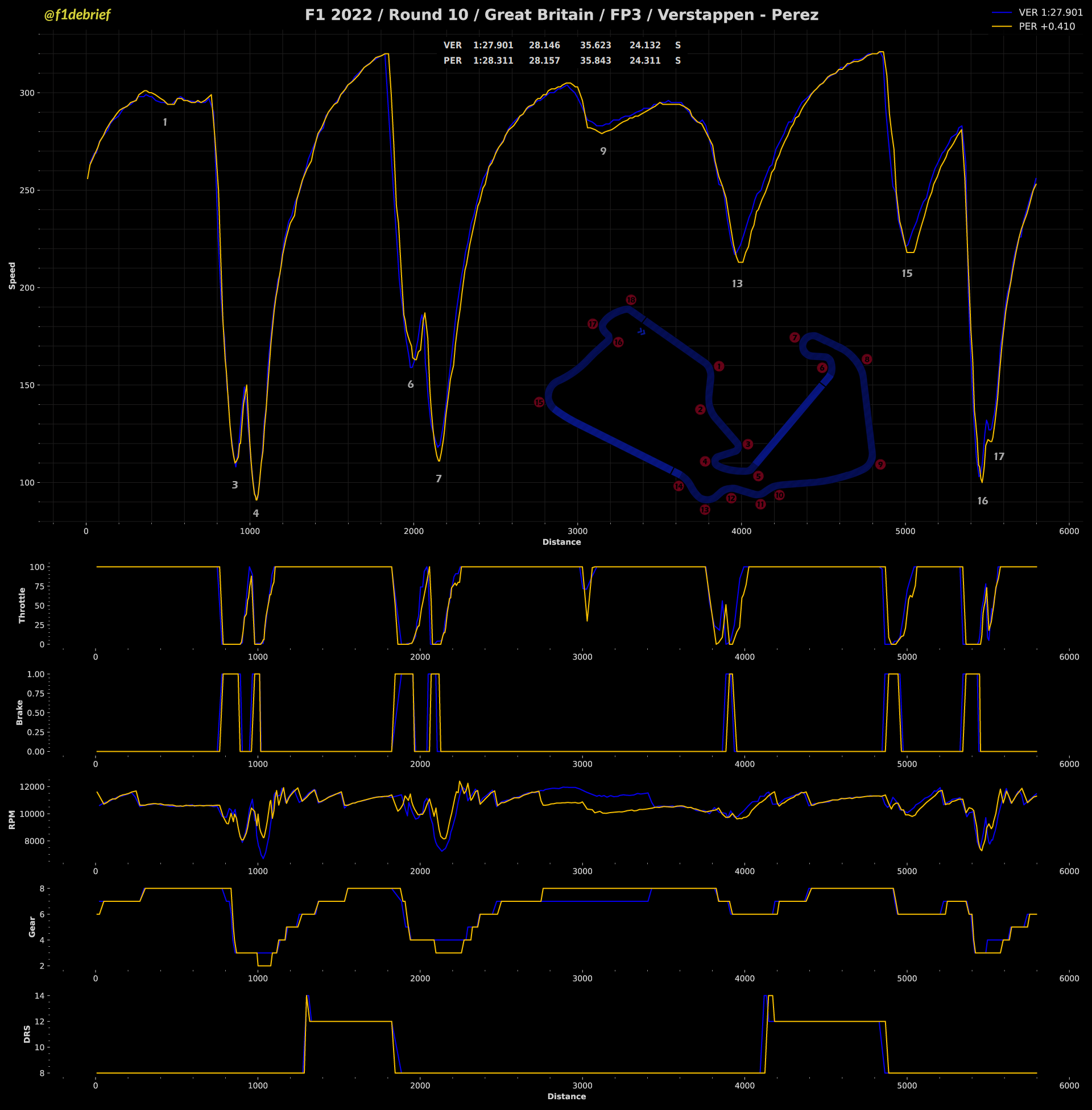The height and width of the screenshot is (1110, 1092).
Task: Click turn '7' label on the speed trace
Action: coord(439,479)
